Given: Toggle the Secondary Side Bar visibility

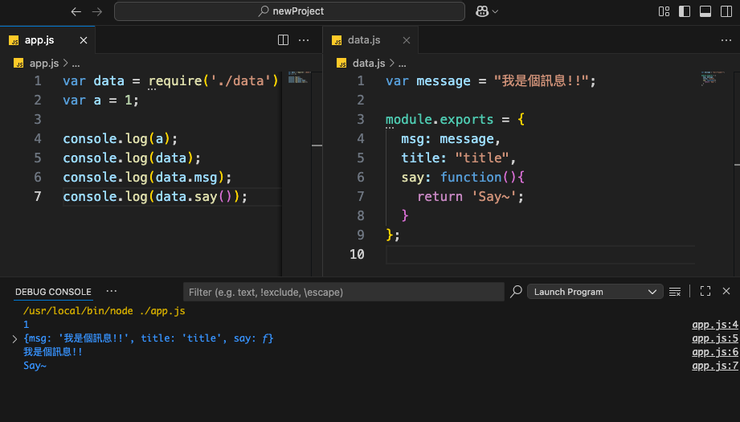Looking at the screenshot, I should coord(726,11).
